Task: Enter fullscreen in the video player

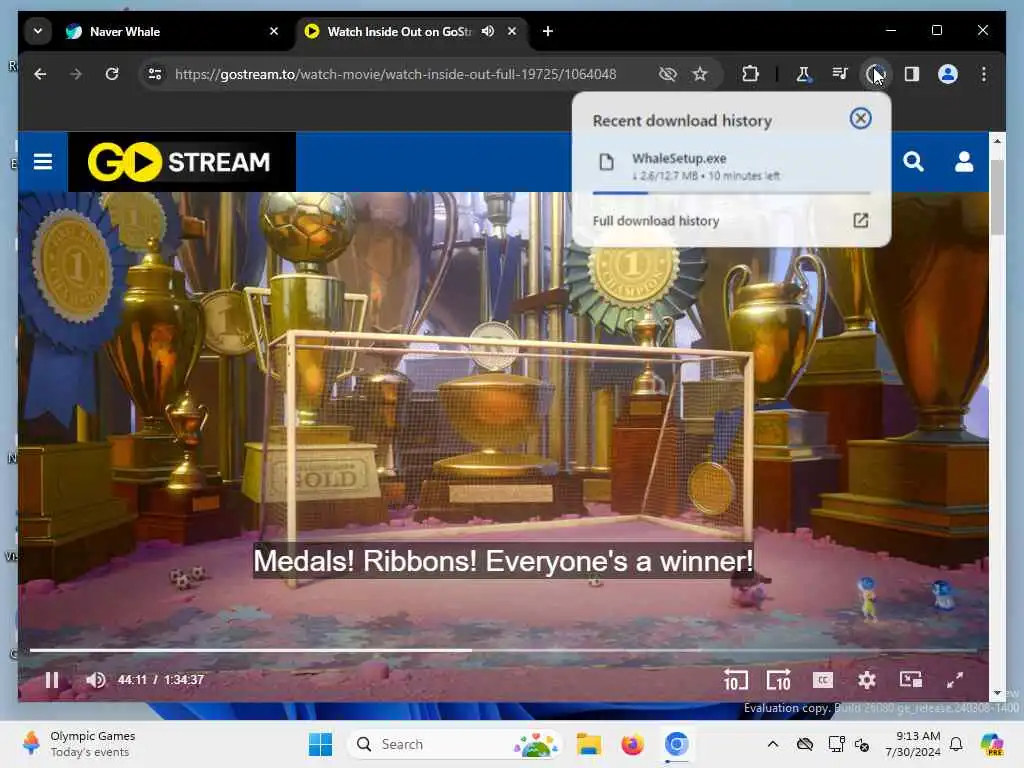Action: pos(955,680)
